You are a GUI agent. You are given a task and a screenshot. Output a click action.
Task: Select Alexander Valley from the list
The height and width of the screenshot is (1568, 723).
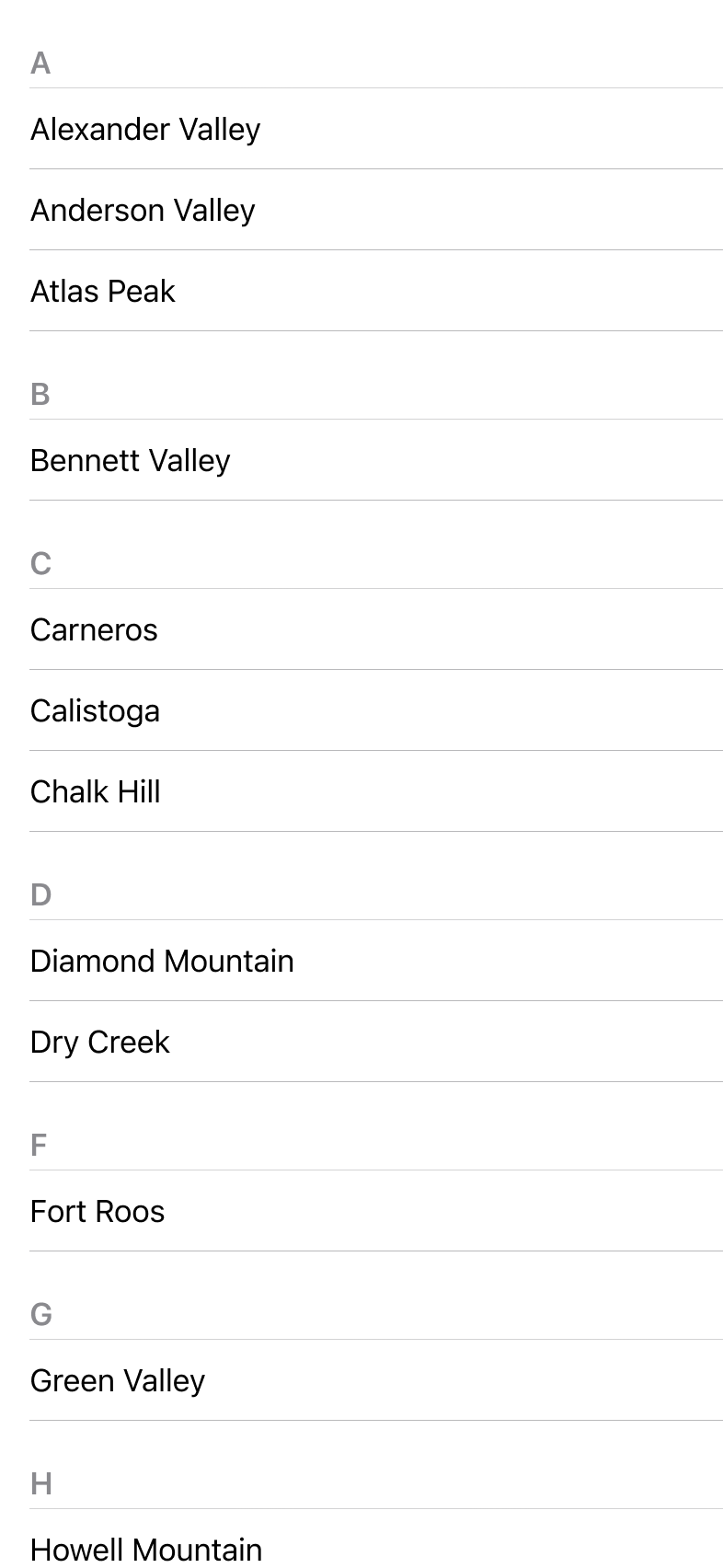click(x=145, y=130)
